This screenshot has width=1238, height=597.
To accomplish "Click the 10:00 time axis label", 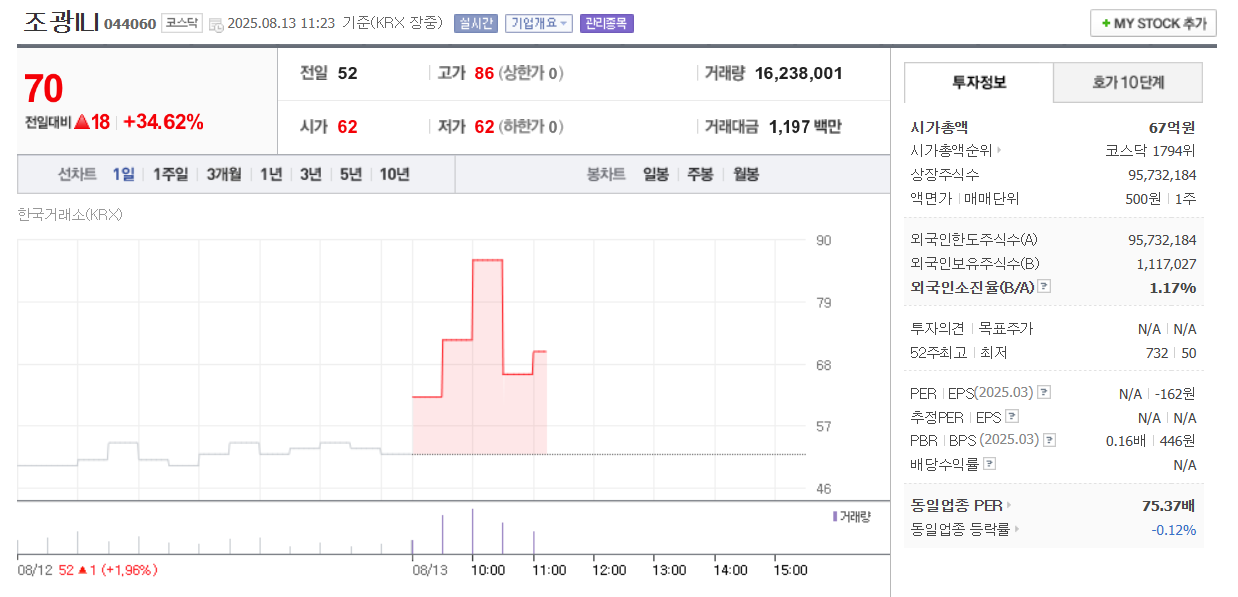I will coord(488,570).
